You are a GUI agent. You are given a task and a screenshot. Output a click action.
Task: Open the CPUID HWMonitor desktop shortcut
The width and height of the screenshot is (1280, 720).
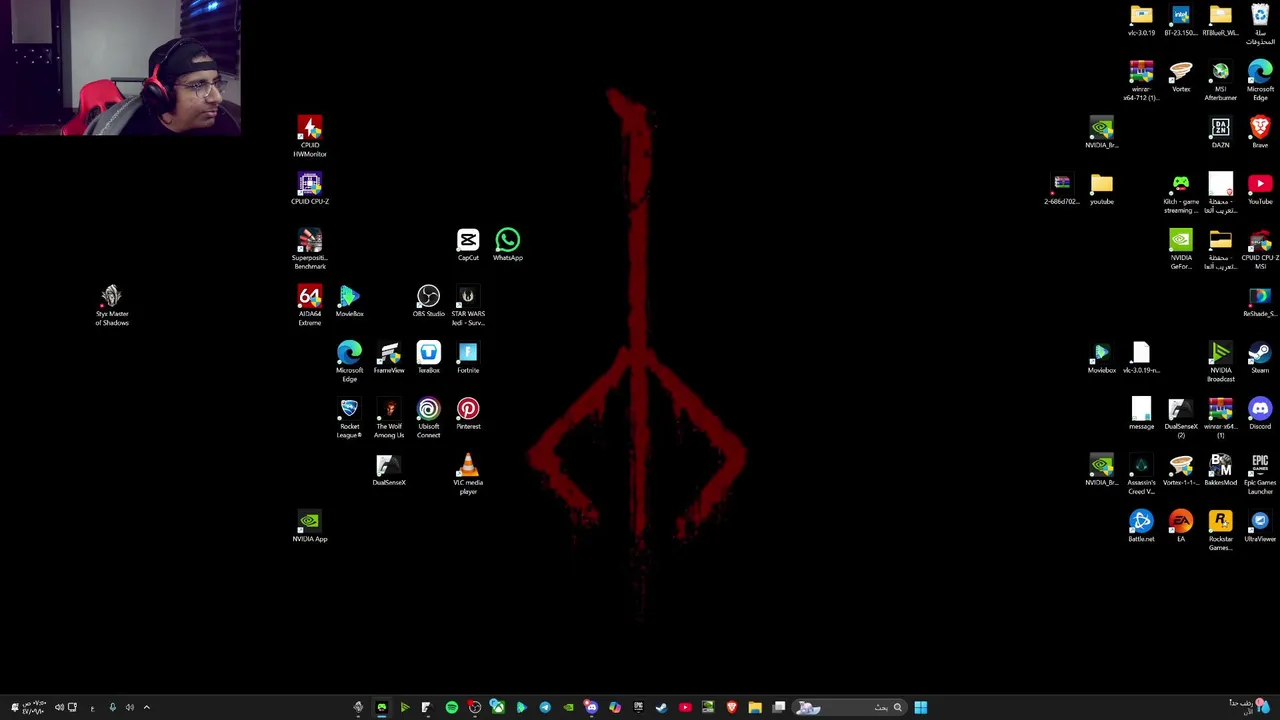[310, 137]
